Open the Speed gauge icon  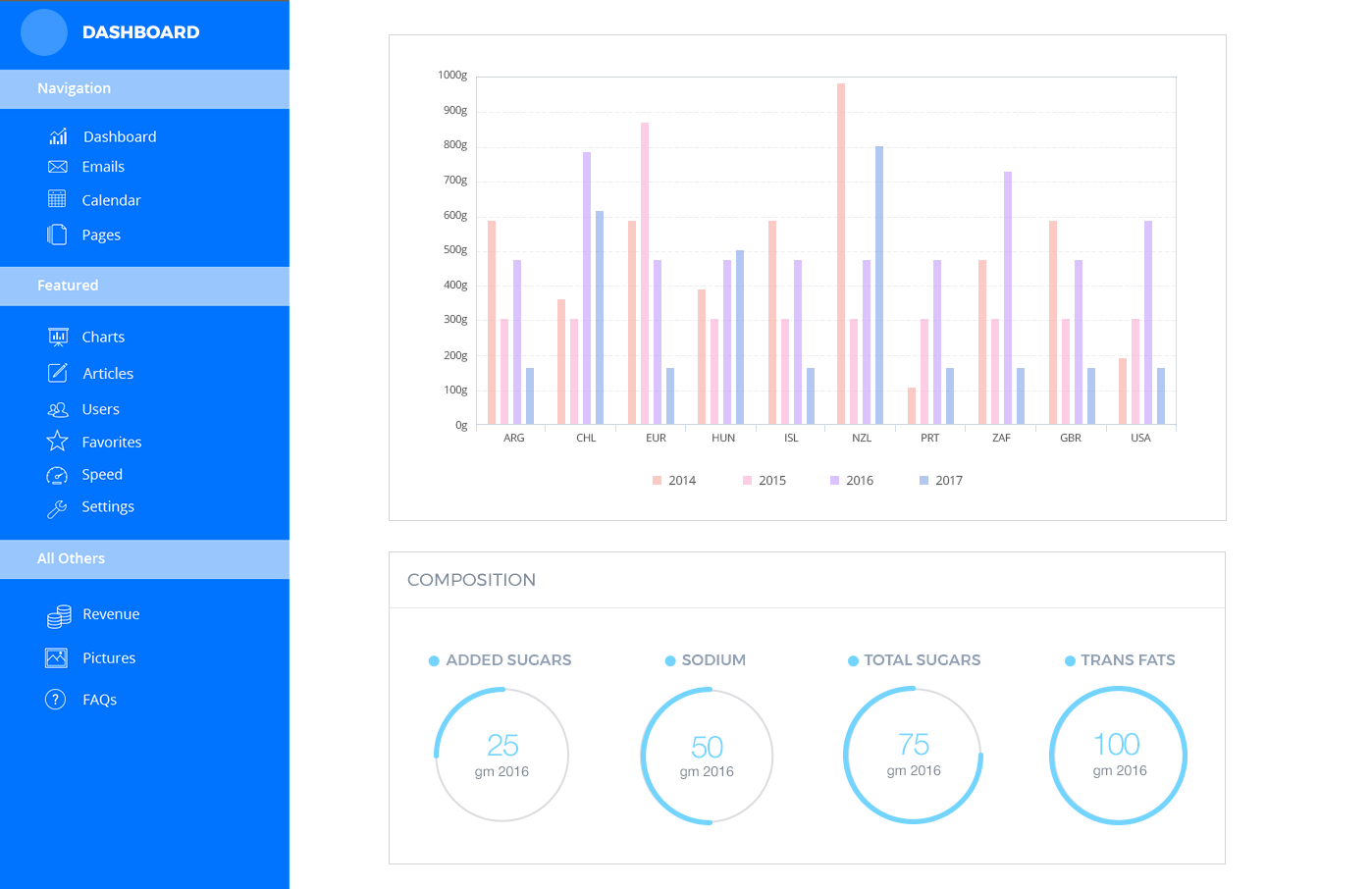click(57, 475)
